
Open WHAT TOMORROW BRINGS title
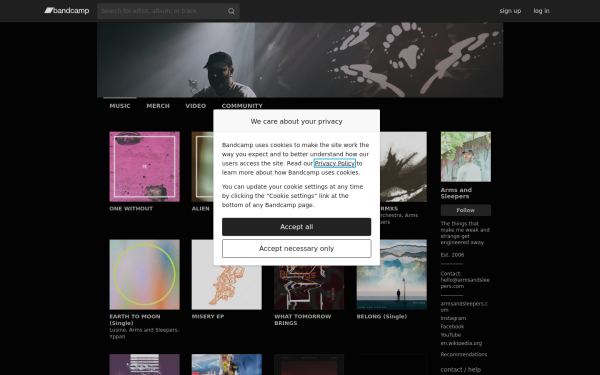tap(302, 320)
